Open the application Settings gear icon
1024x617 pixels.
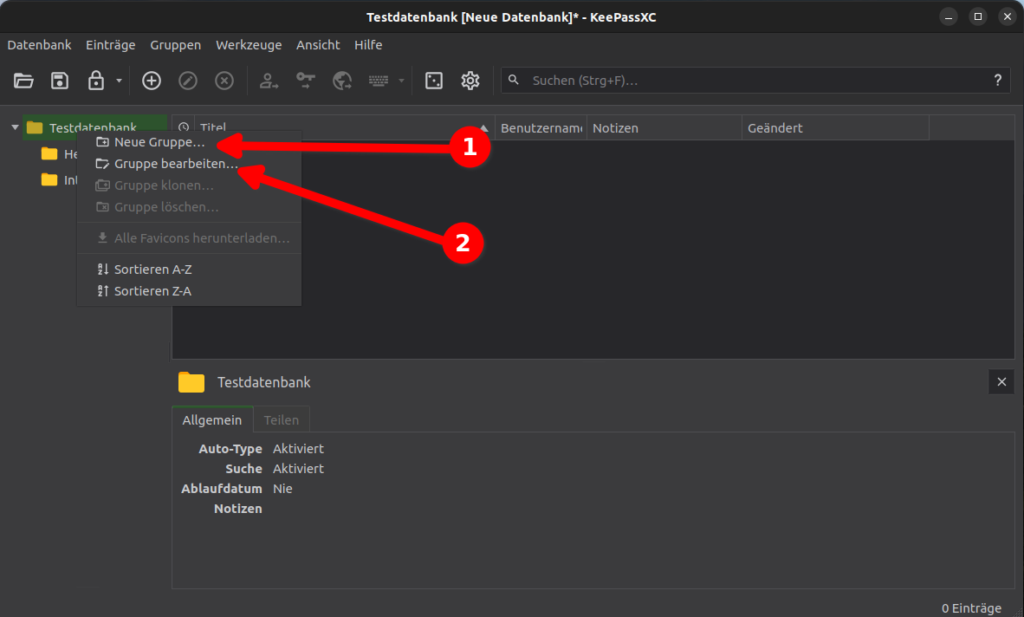point(470,80)
